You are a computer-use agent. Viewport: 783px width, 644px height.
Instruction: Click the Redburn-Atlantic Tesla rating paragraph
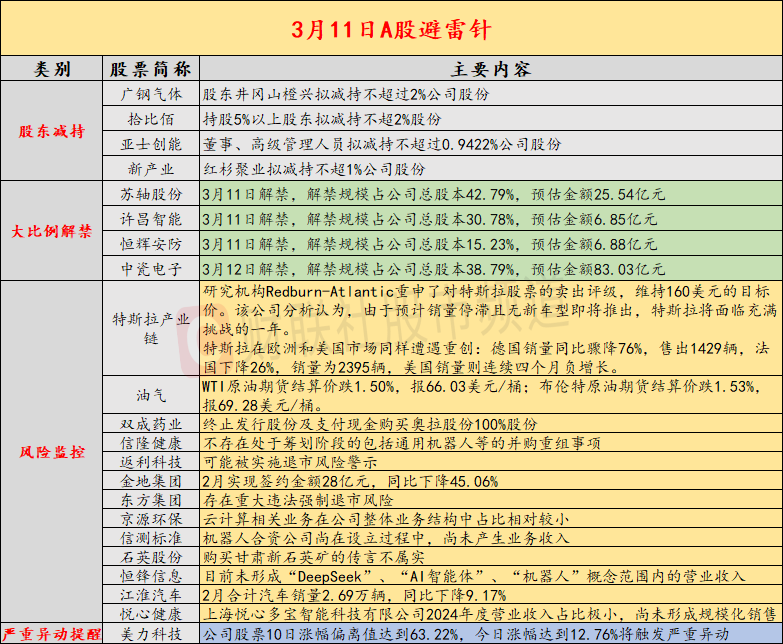(x=490, y=310)
